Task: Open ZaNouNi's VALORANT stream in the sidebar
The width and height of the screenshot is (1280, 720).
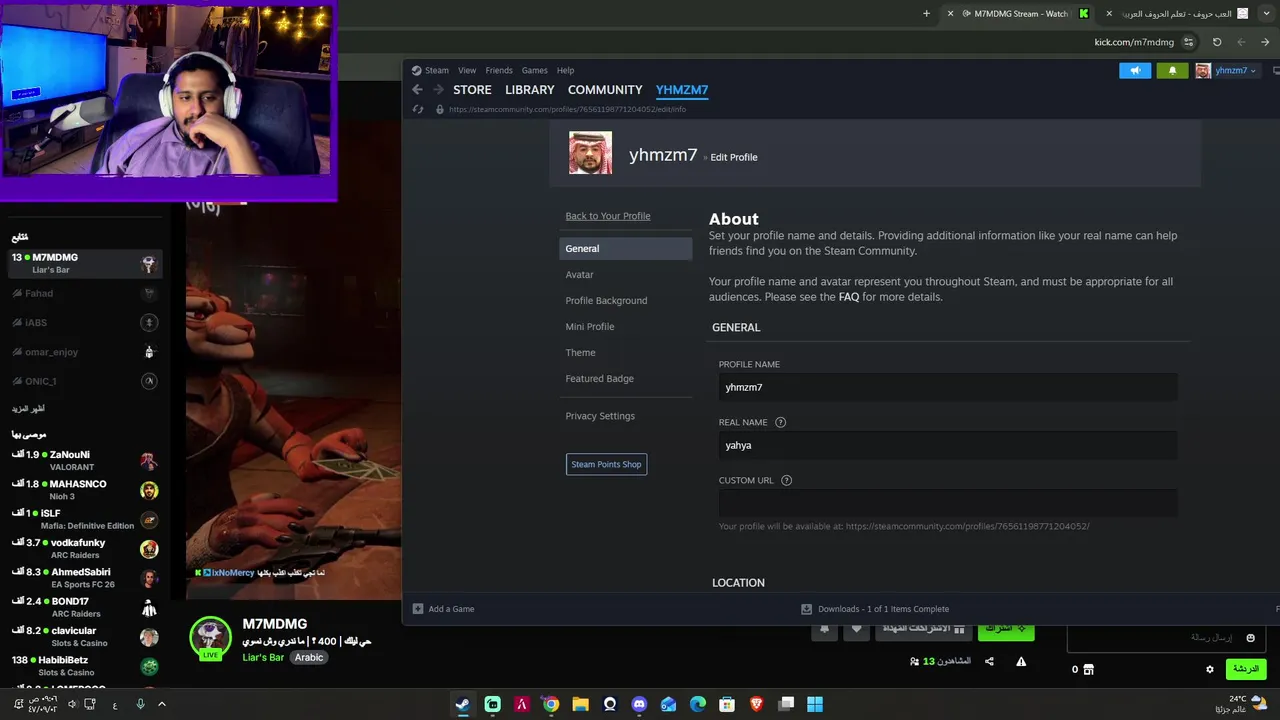Action: (x=84, y=461)
